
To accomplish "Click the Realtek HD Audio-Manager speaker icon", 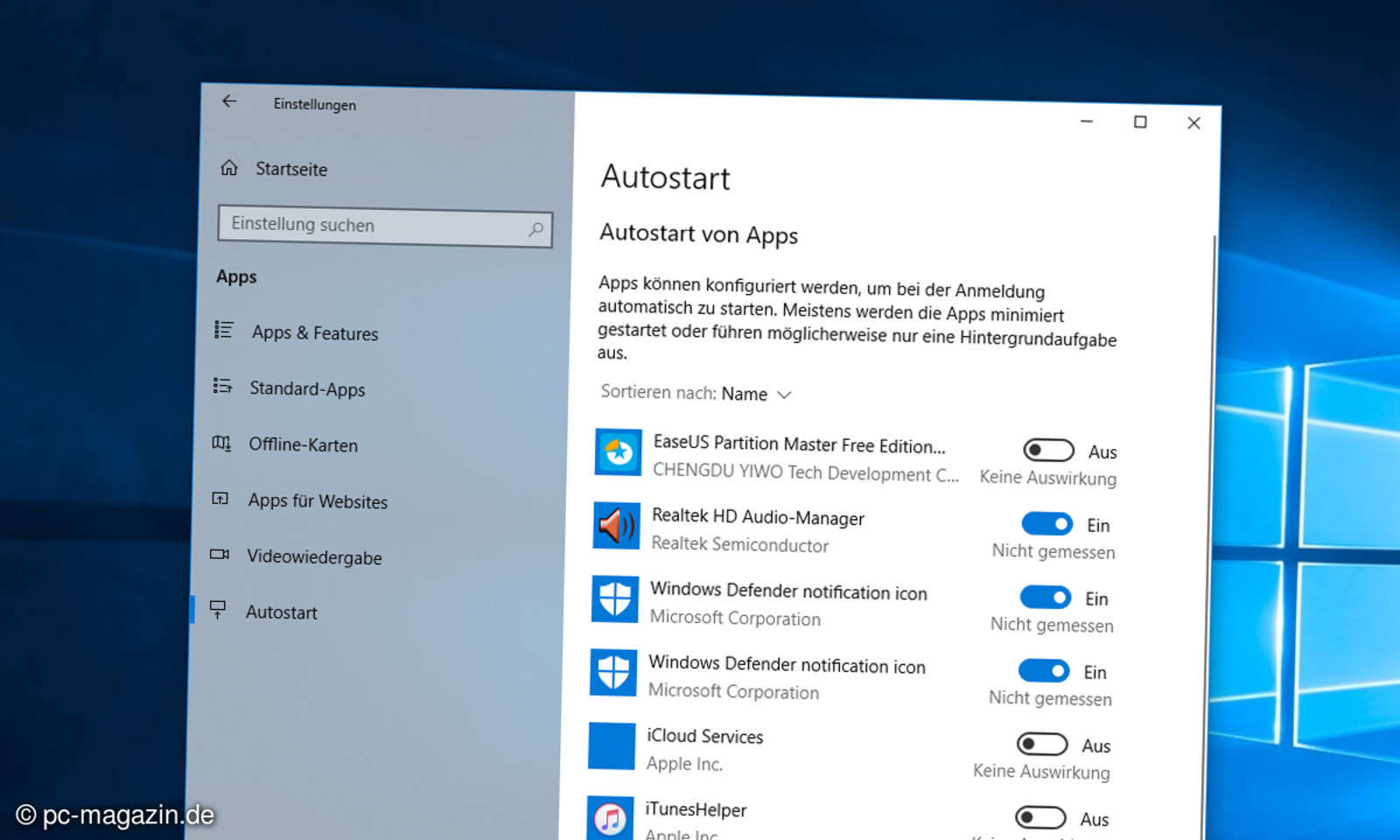I will tap(616, 526).
